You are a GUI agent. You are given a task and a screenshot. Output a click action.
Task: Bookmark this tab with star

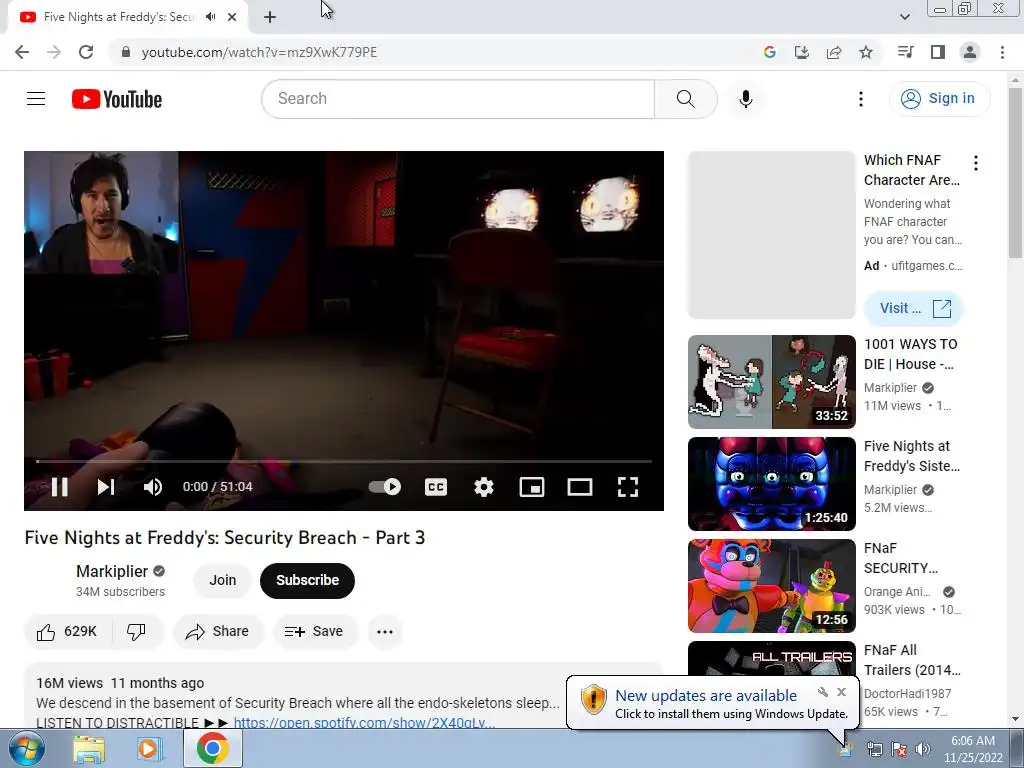pyautogui.click(x=865, y=52)
